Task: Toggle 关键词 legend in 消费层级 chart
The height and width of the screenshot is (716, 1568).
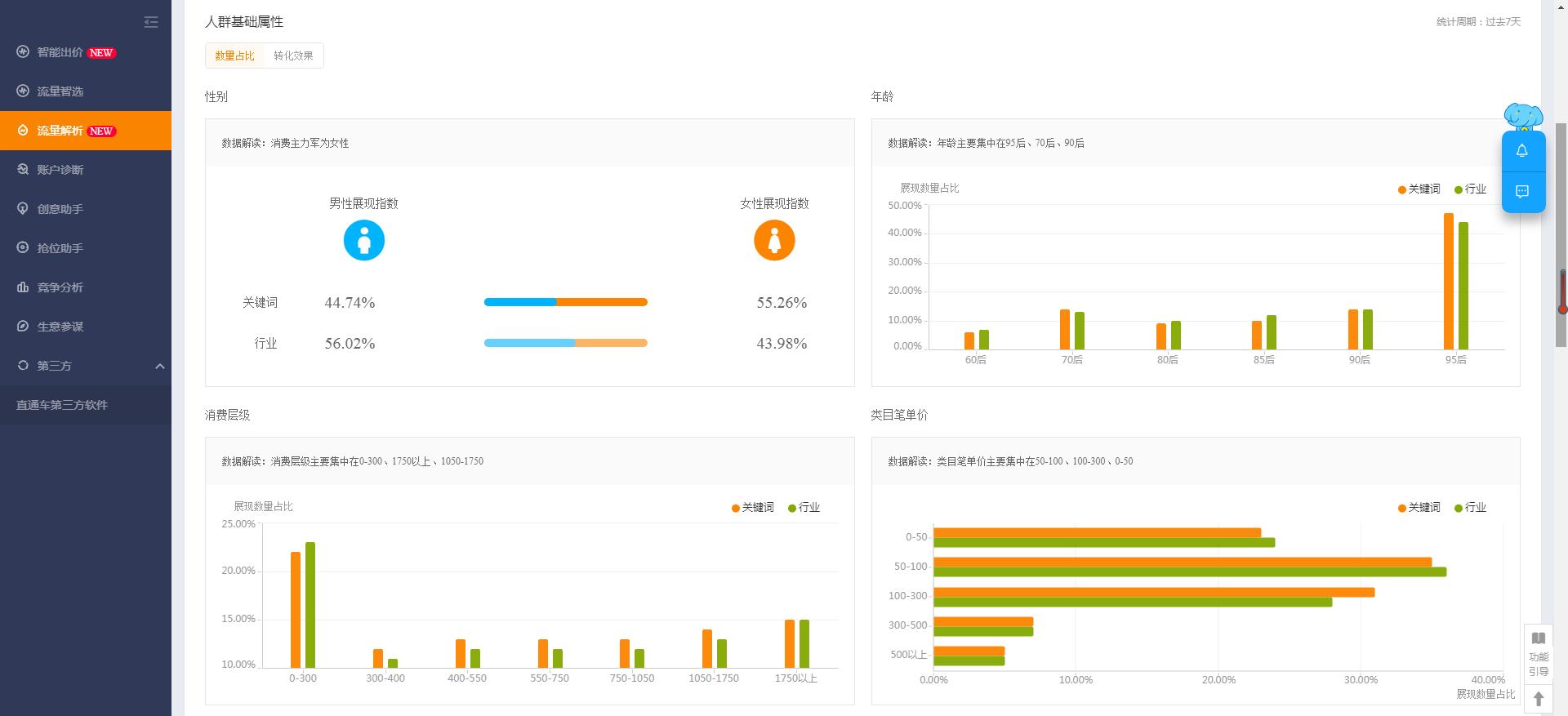Action: tap(753, 507)
